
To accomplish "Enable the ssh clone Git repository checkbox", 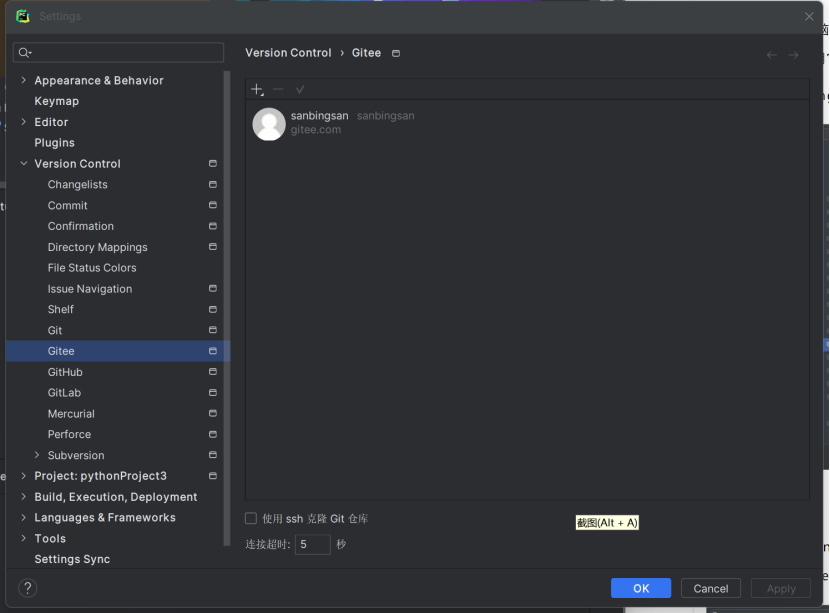I will (251, 518).
